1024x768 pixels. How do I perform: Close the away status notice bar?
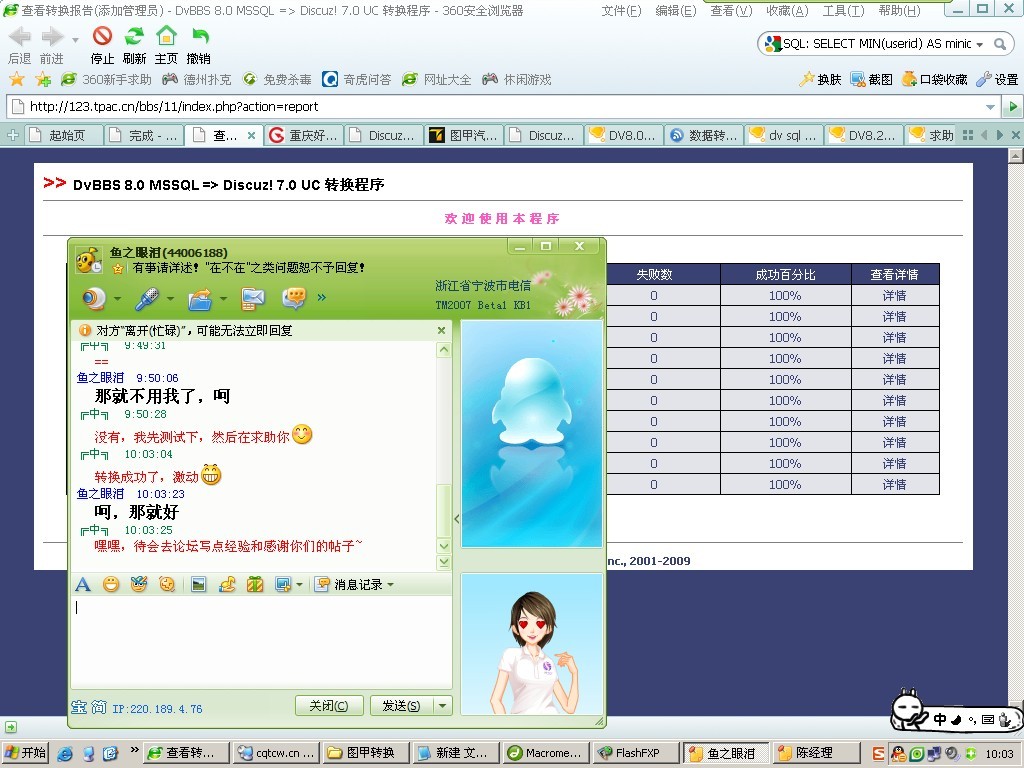pos(441,330)
